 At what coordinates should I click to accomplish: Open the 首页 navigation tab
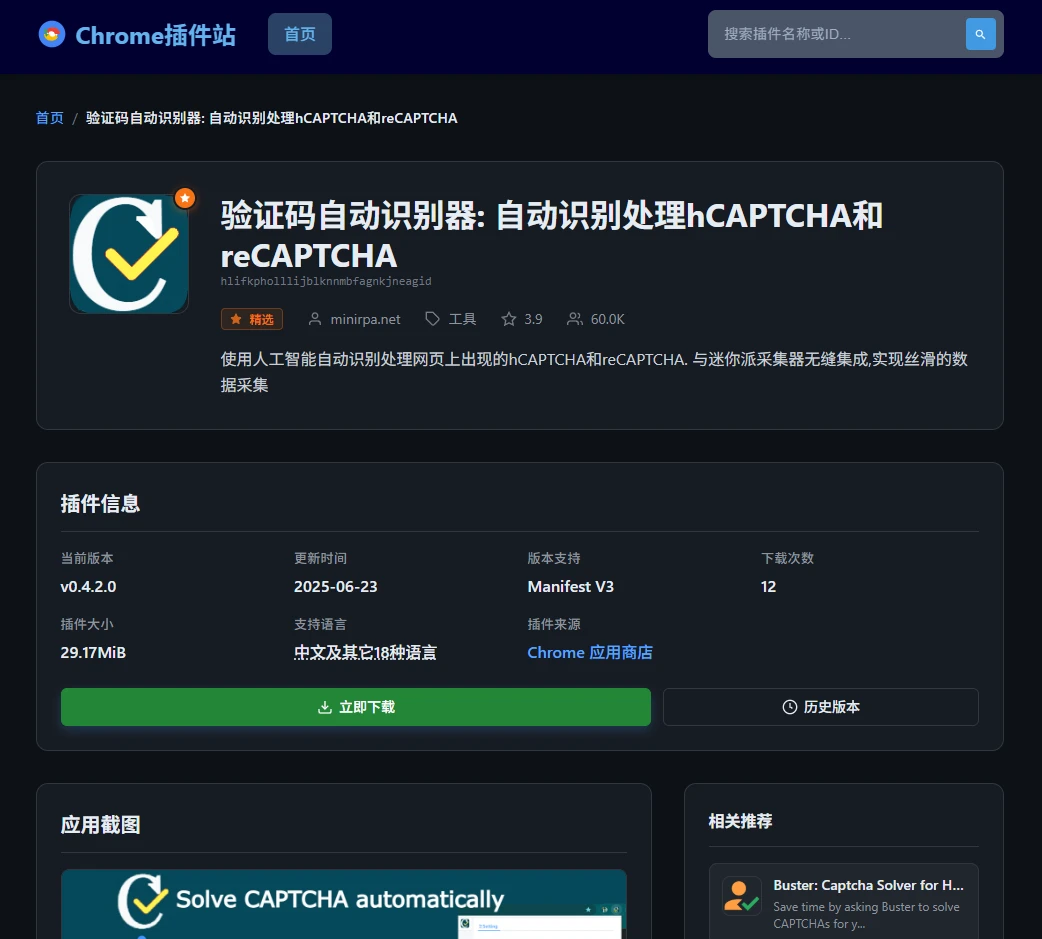pyautogui.click(x=300, y=34)
